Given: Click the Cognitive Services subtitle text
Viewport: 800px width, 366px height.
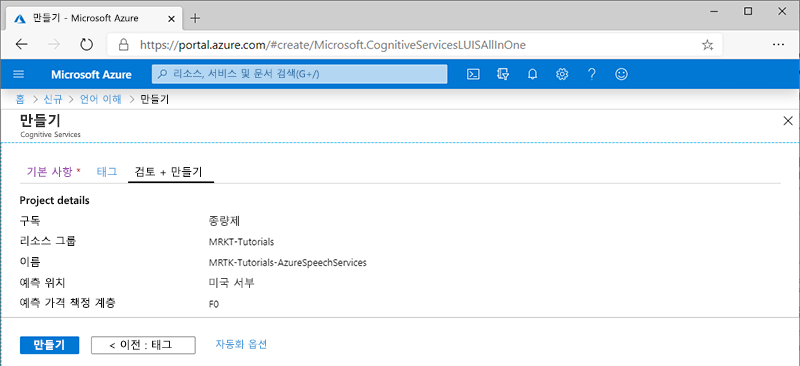Looking at the screenshot, I should (50, 134).
